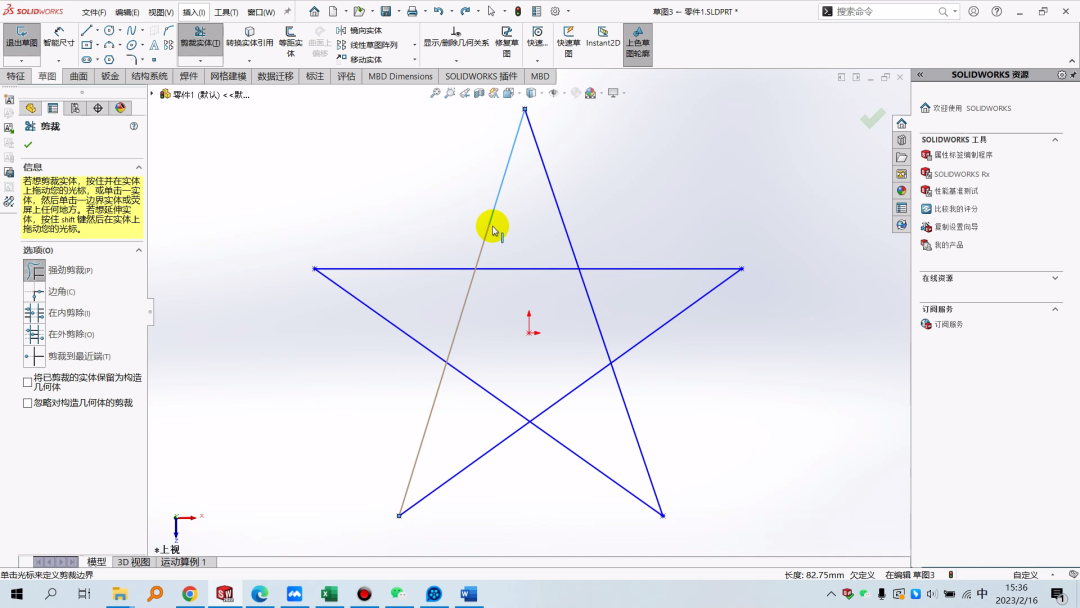The width and height of the screenshot is (1080, 608).
Task: Open the SOLIDWORKS Rx link
Action: (961, 174)
